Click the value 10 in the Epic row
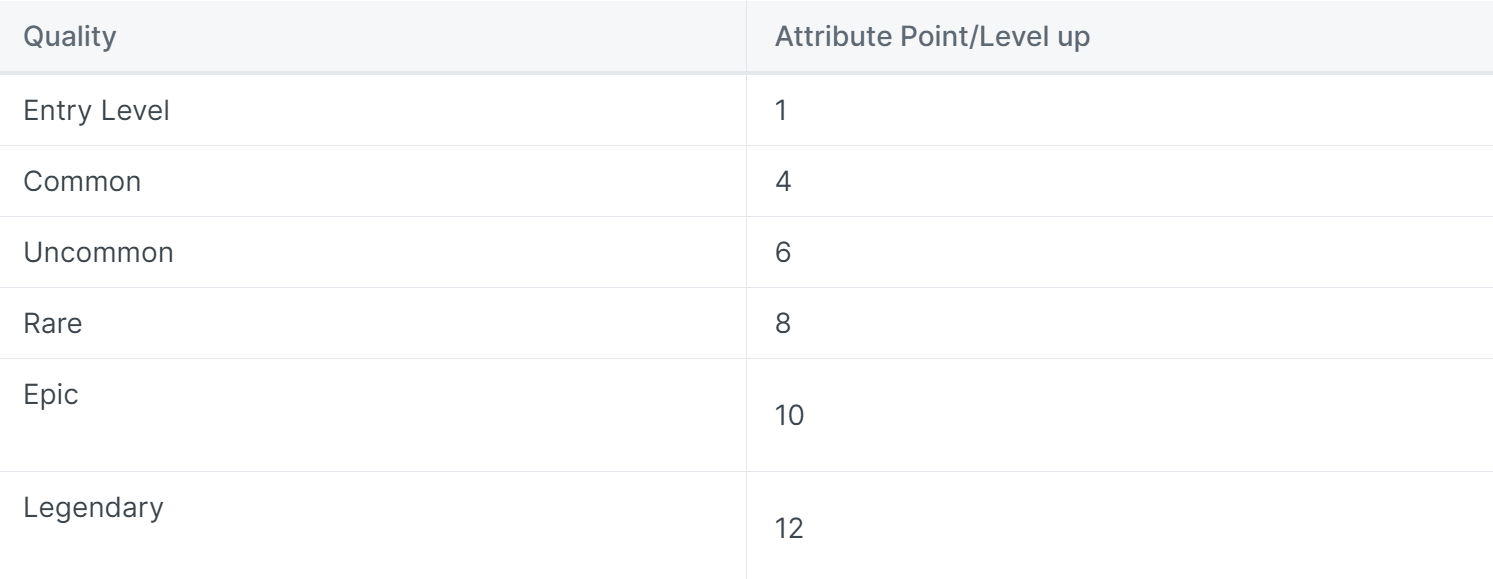 [789, 415]
